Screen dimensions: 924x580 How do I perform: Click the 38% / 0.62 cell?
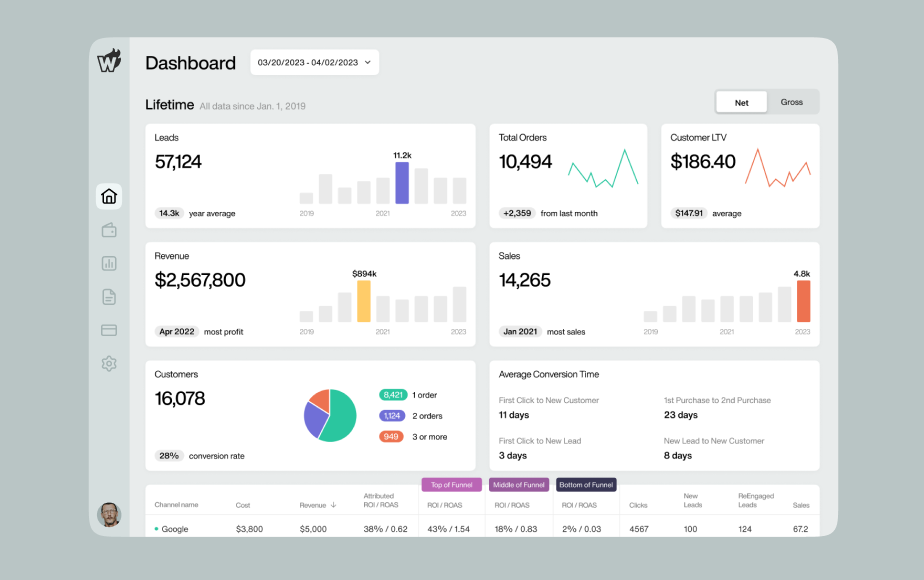coord(385,529)
